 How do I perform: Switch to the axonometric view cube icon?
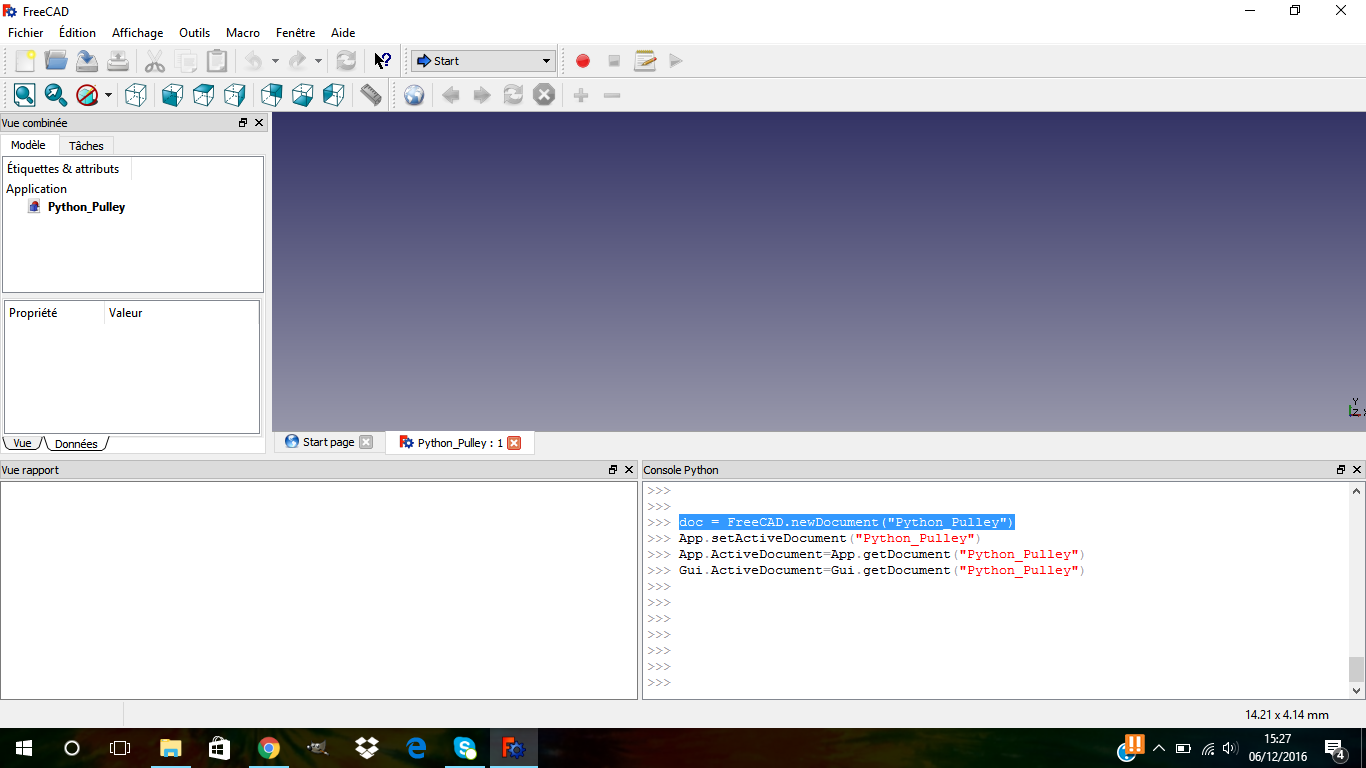pos(136,95)
